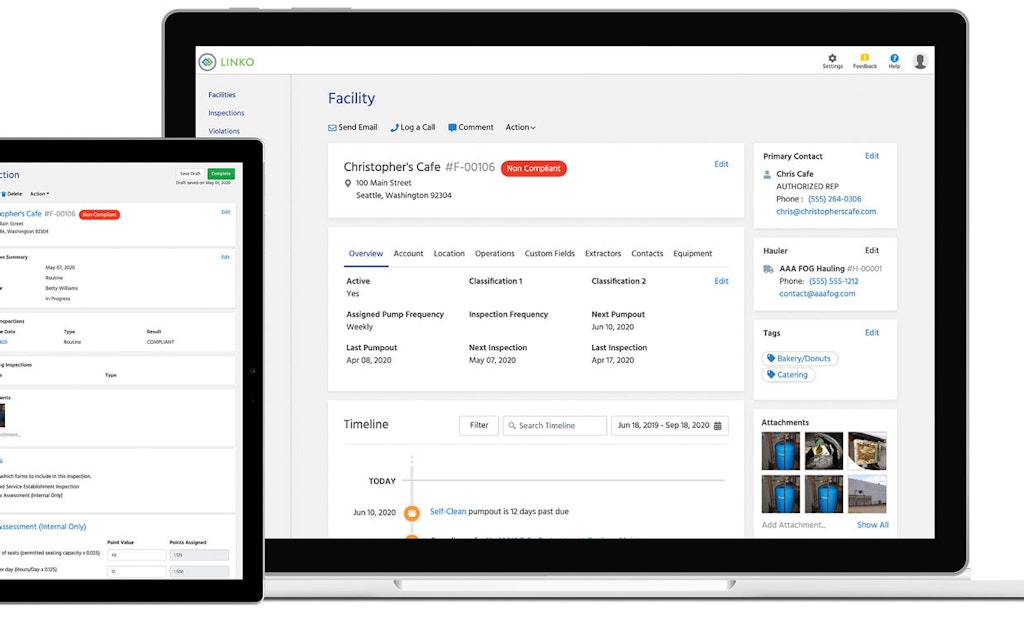
Task: Open the building exterior attachment thumbnail
Action: [867, 494]
